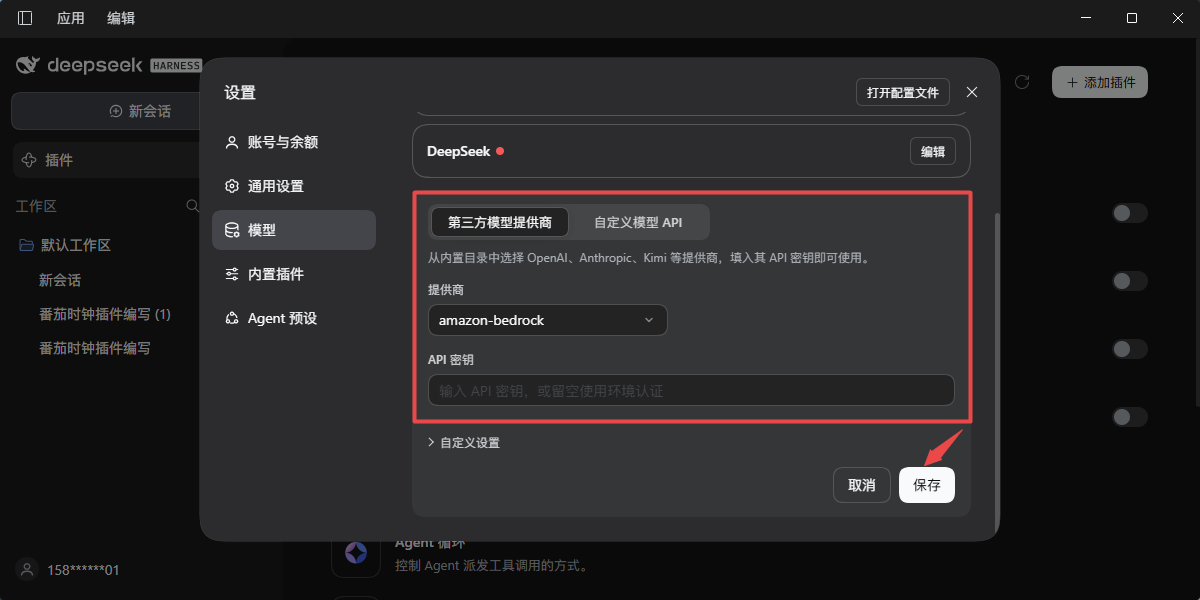Click the Agent 预设 icon
The width and height of the screenshot is (1200, 600).
point(232,318)
